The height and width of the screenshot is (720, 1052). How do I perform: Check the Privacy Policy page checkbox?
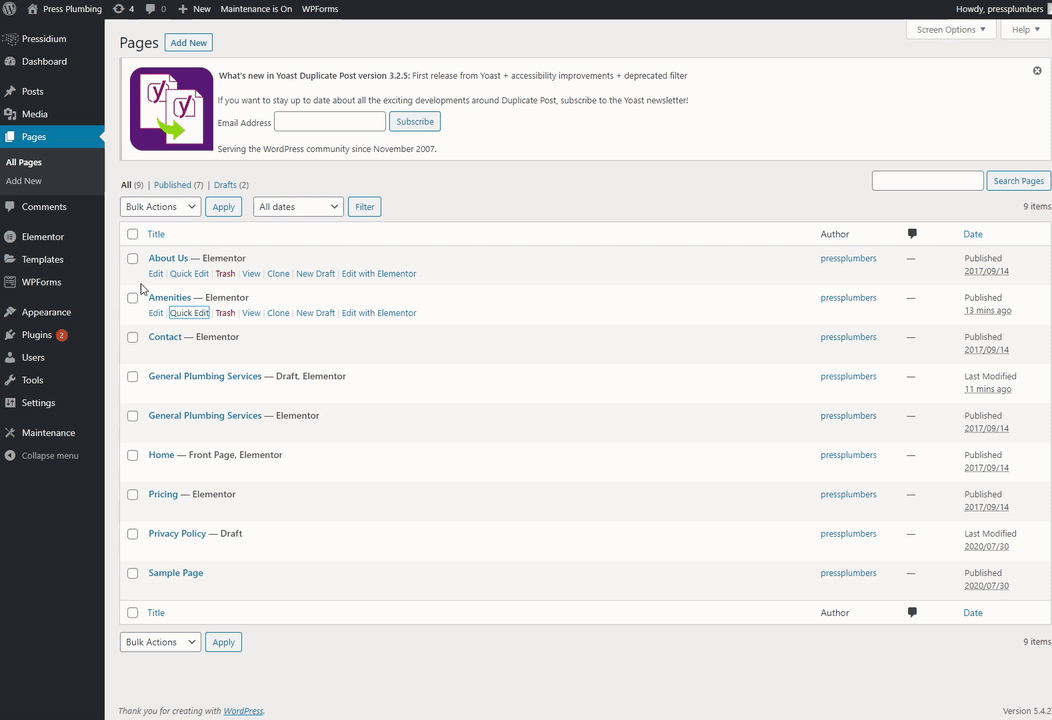tap(133, 534)
